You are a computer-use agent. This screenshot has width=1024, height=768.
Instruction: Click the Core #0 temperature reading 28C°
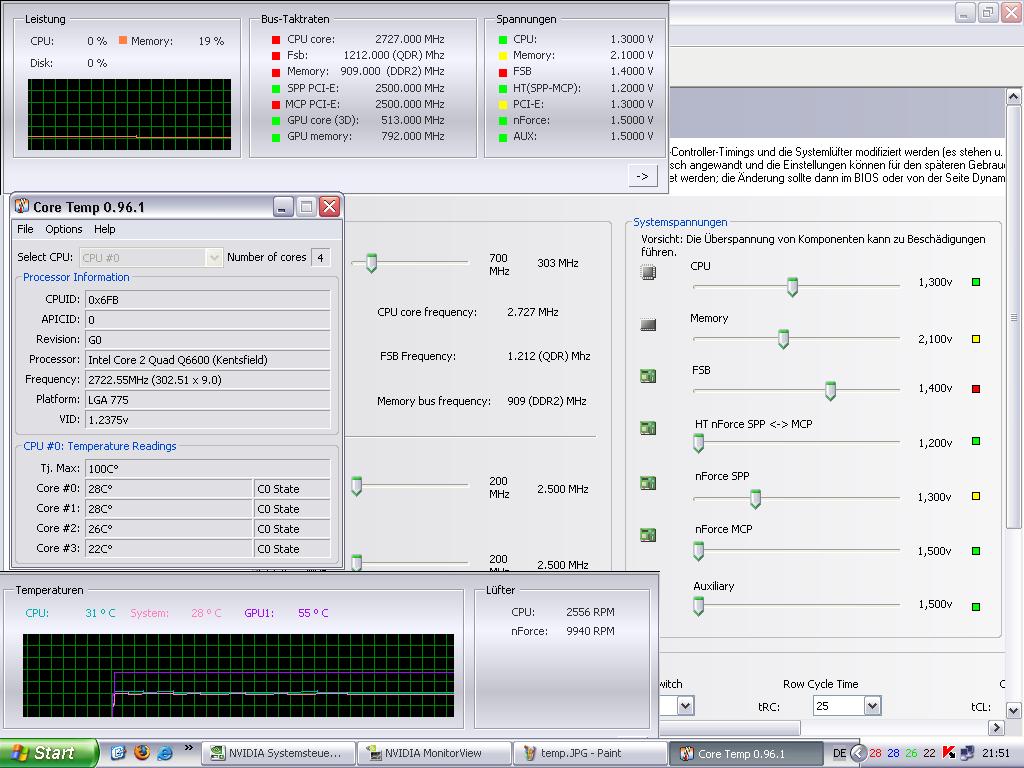coord(168,489)
